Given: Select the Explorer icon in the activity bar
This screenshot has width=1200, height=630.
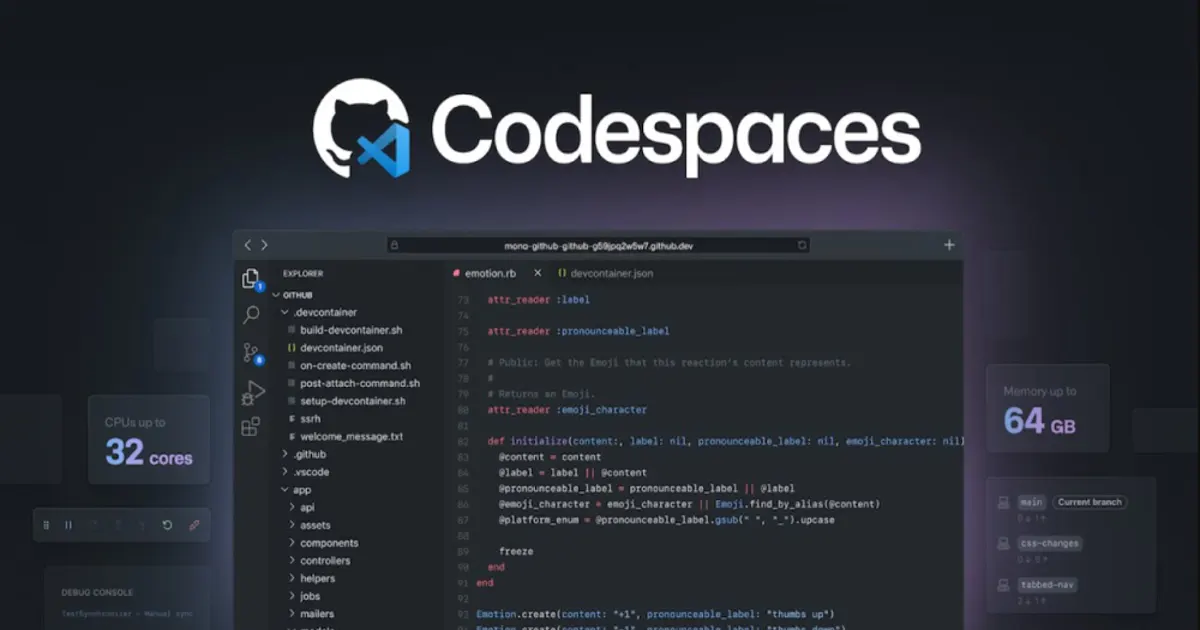Looking at the screenshot, I should tap(249, 278).
